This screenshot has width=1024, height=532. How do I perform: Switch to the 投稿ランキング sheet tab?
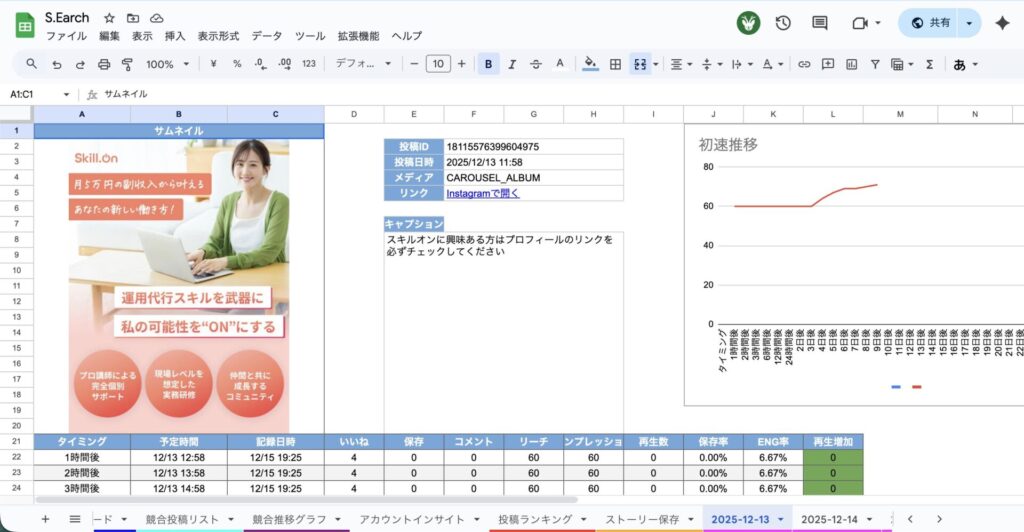pyautogui.click(x=535, y=519)
